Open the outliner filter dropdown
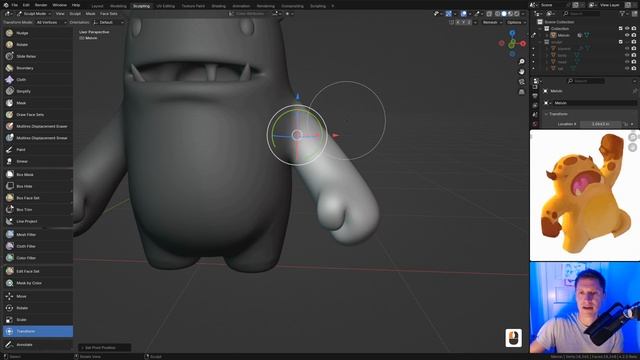The image size is (640, 360). [624, 13]
